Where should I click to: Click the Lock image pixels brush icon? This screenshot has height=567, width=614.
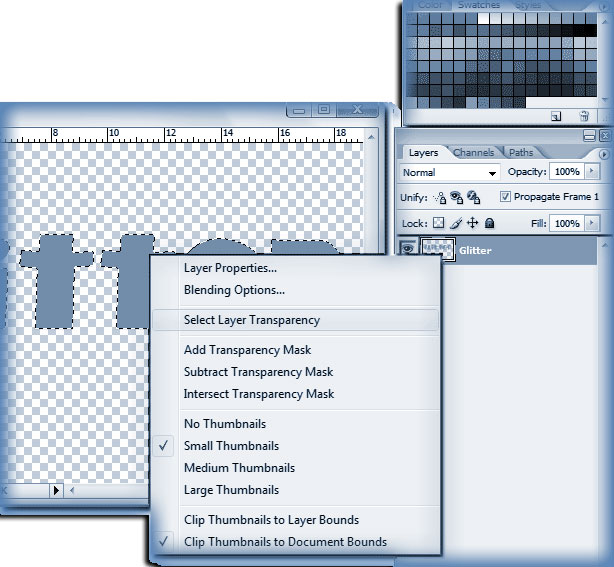tap(456, 223)
